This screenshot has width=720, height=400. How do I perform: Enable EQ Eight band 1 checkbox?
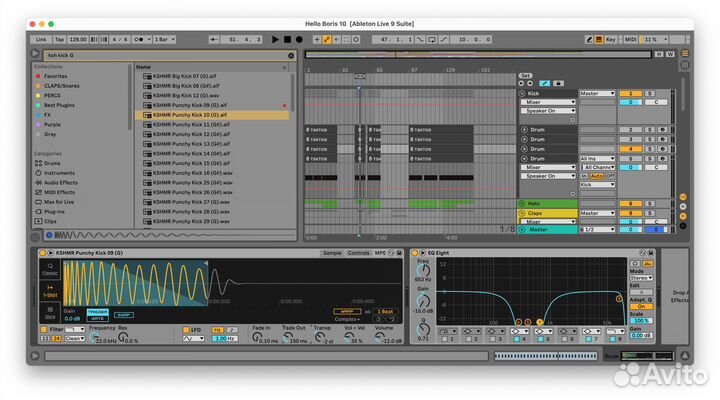(444, 339)
